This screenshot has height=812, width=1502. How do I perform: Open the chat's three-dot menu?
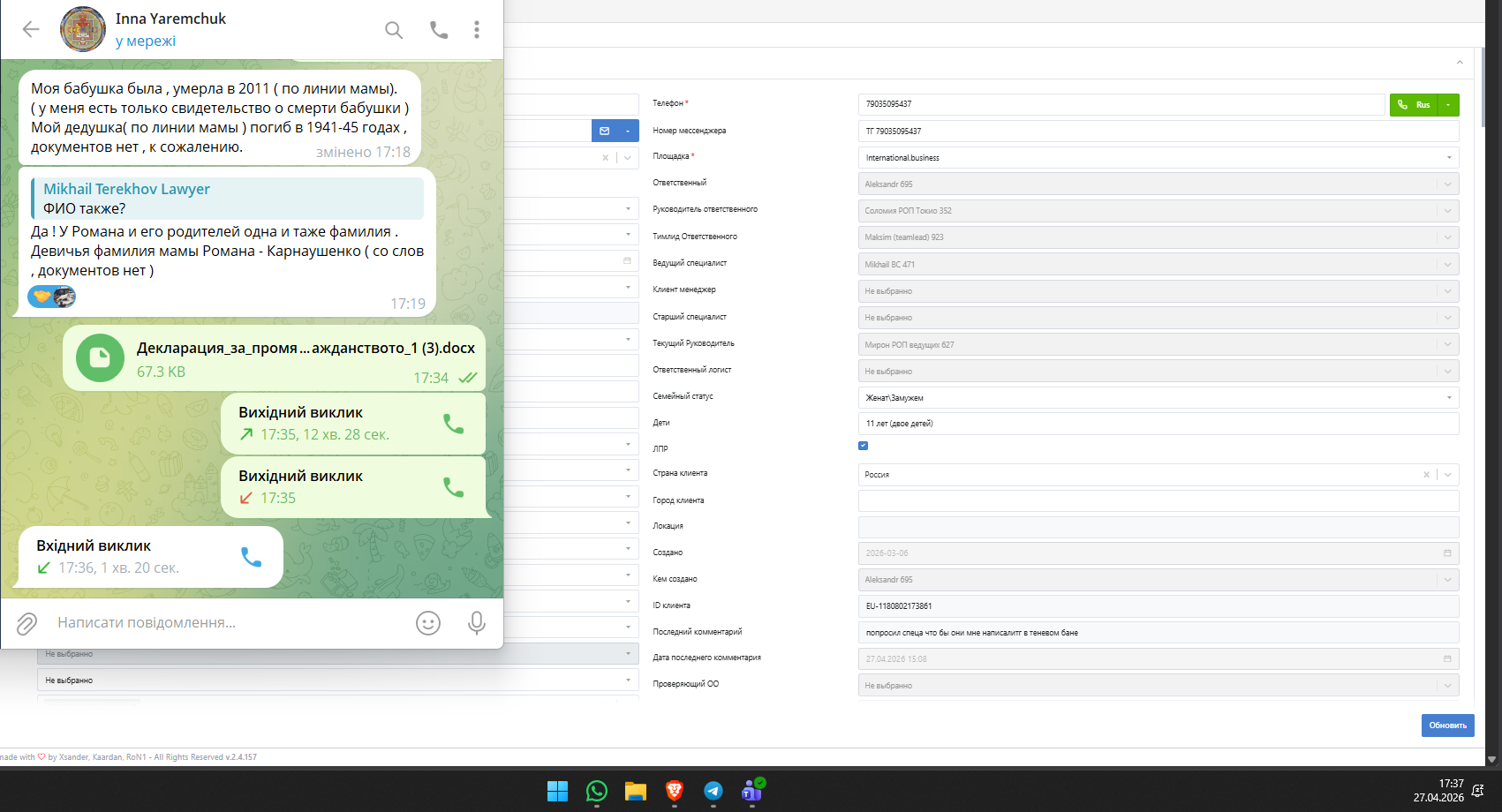477,30
